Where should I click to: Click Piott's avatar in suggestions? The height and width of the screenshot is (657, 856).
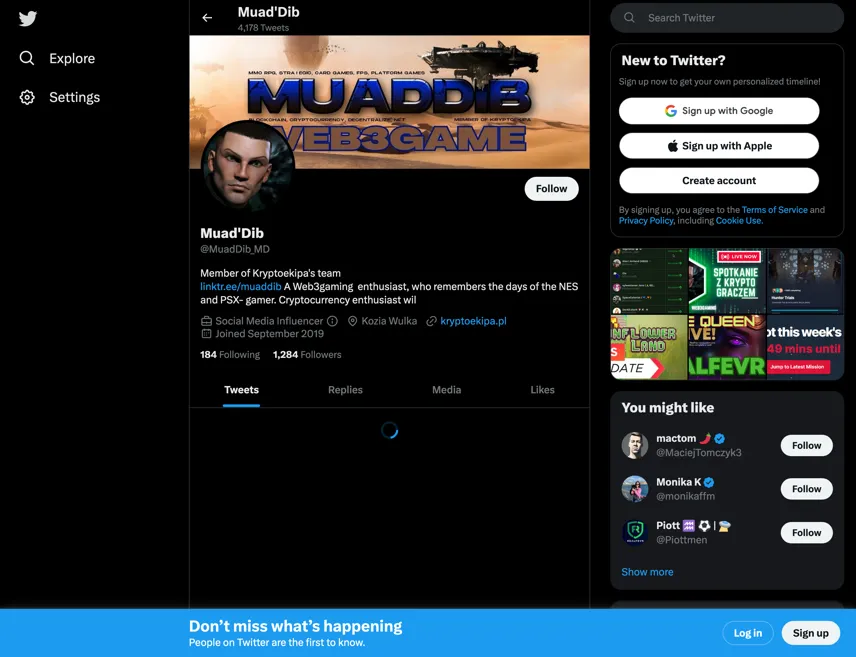tap(634, 532)
